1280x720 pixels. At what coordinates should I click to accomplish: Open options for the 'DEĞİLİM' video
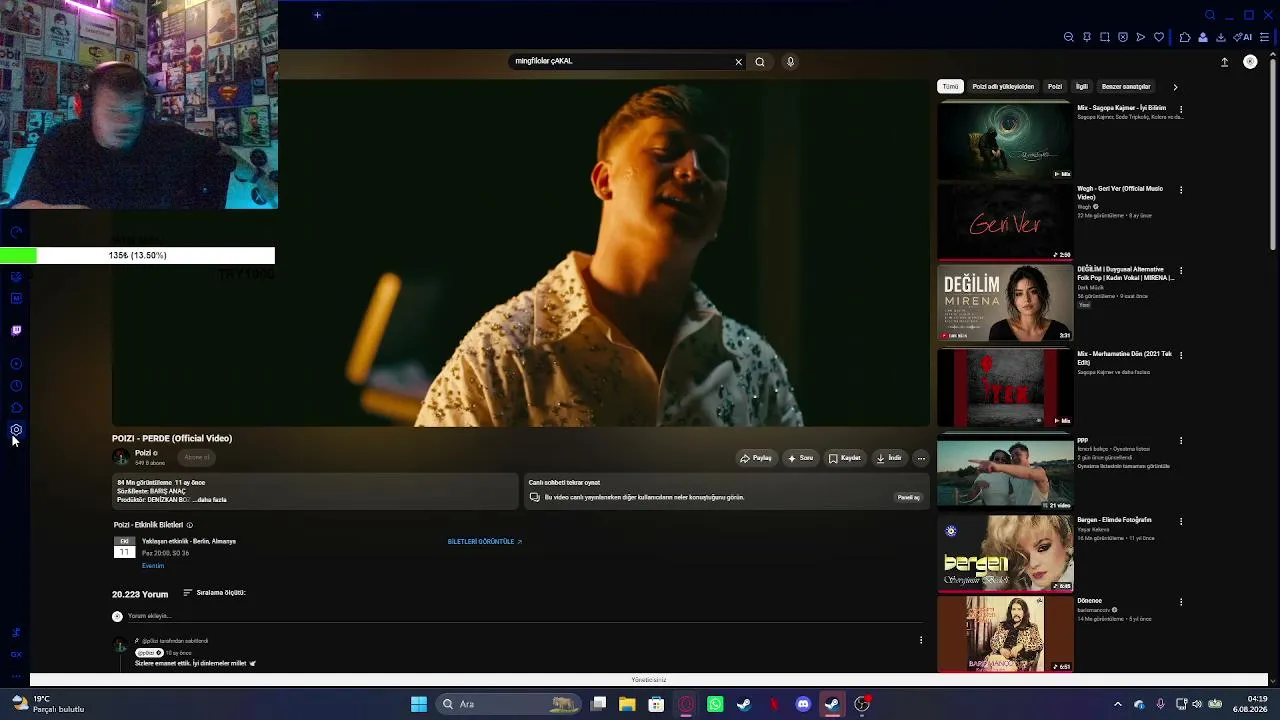pos(1181,271)
